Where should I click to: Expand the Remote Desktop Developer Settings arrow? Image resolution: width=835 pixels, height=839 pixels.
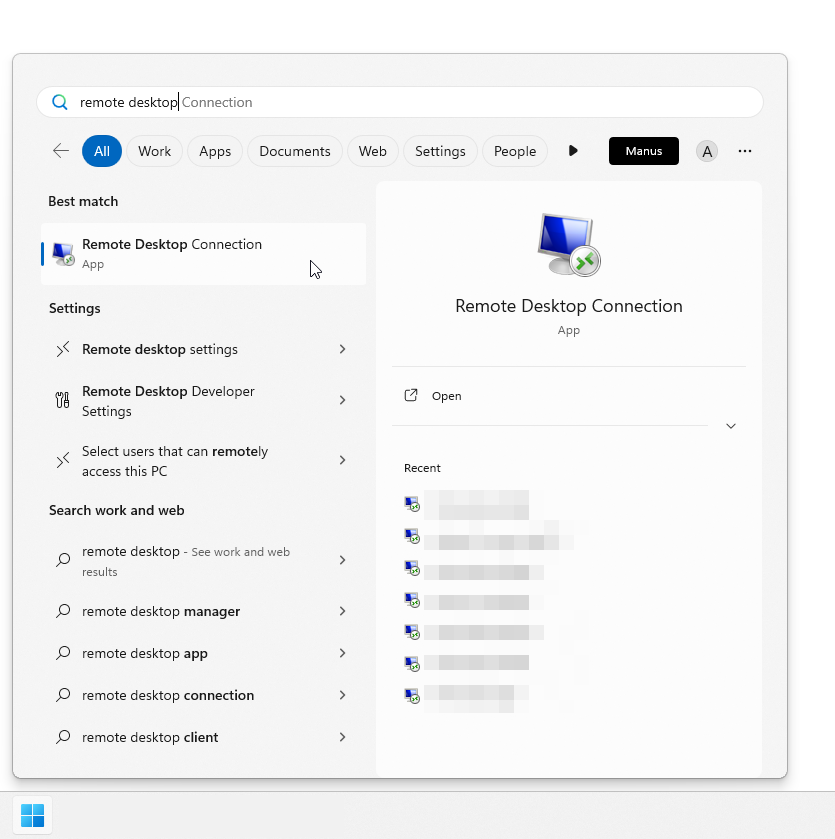pos(342,400)
